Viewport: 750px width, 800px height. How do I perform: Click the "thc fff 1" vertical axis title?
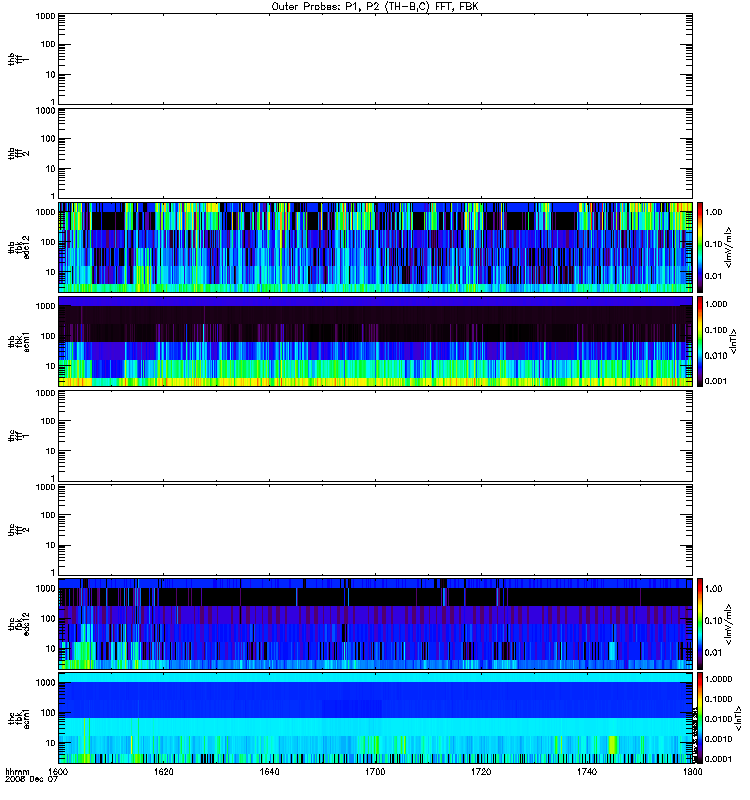pos(19,436)
